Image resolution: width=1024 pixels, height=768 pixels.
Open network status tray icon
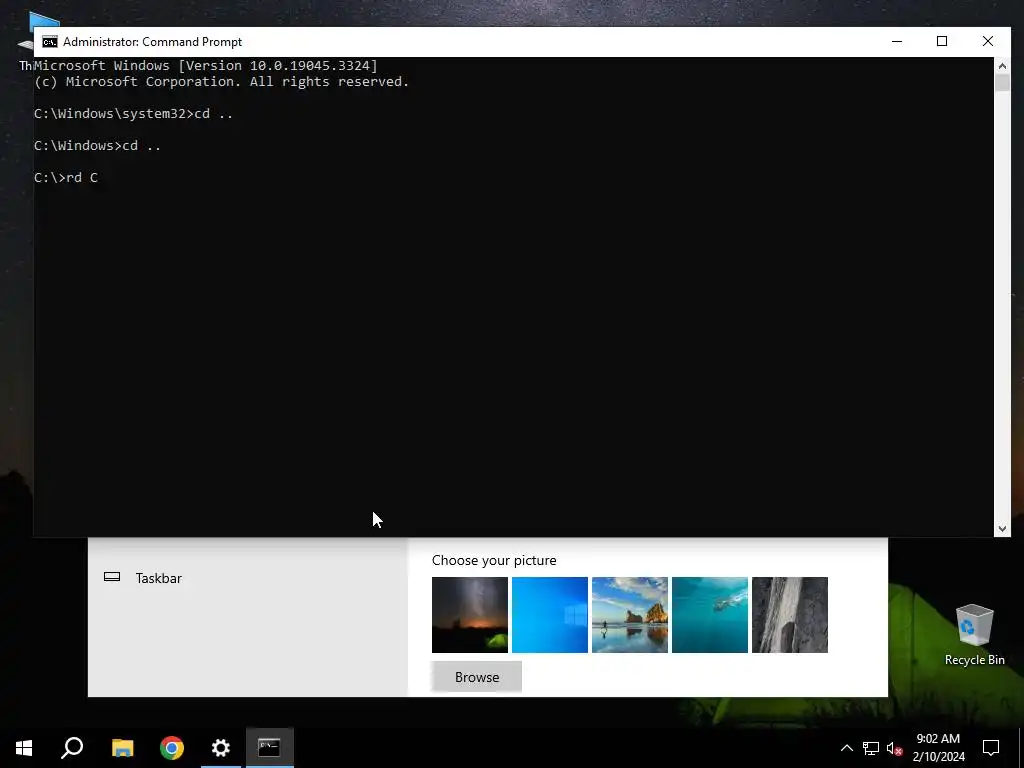click(x=871, y=748)
